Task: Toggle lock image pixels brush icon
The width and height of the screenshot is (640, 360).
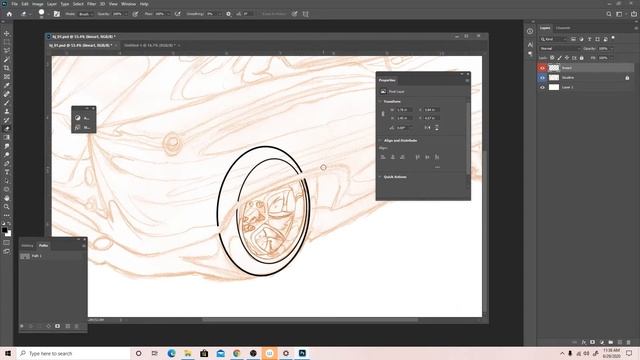Action: [559, 58]
